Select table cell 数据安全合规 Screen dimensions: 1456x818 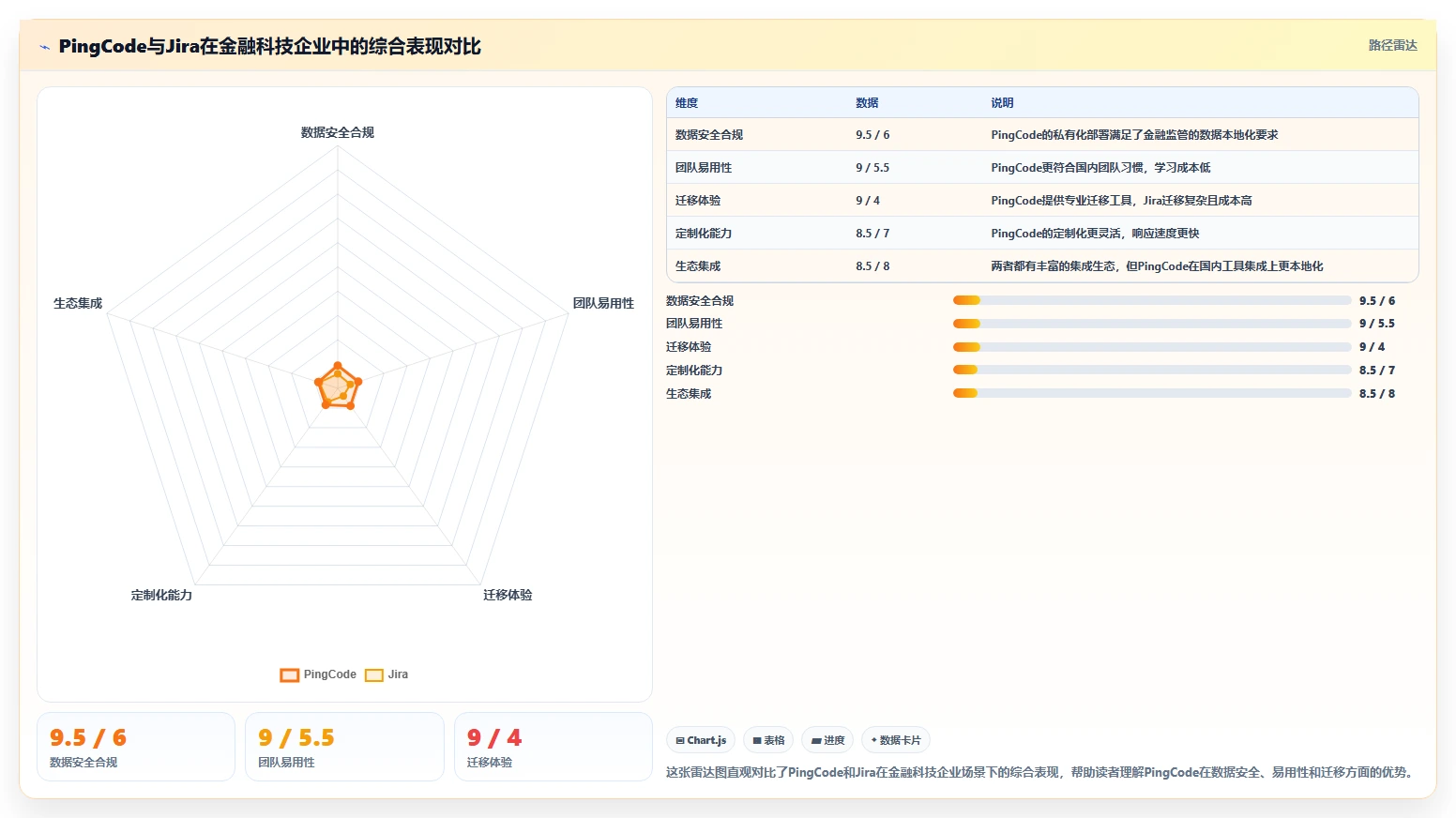[x=709, y=135]
